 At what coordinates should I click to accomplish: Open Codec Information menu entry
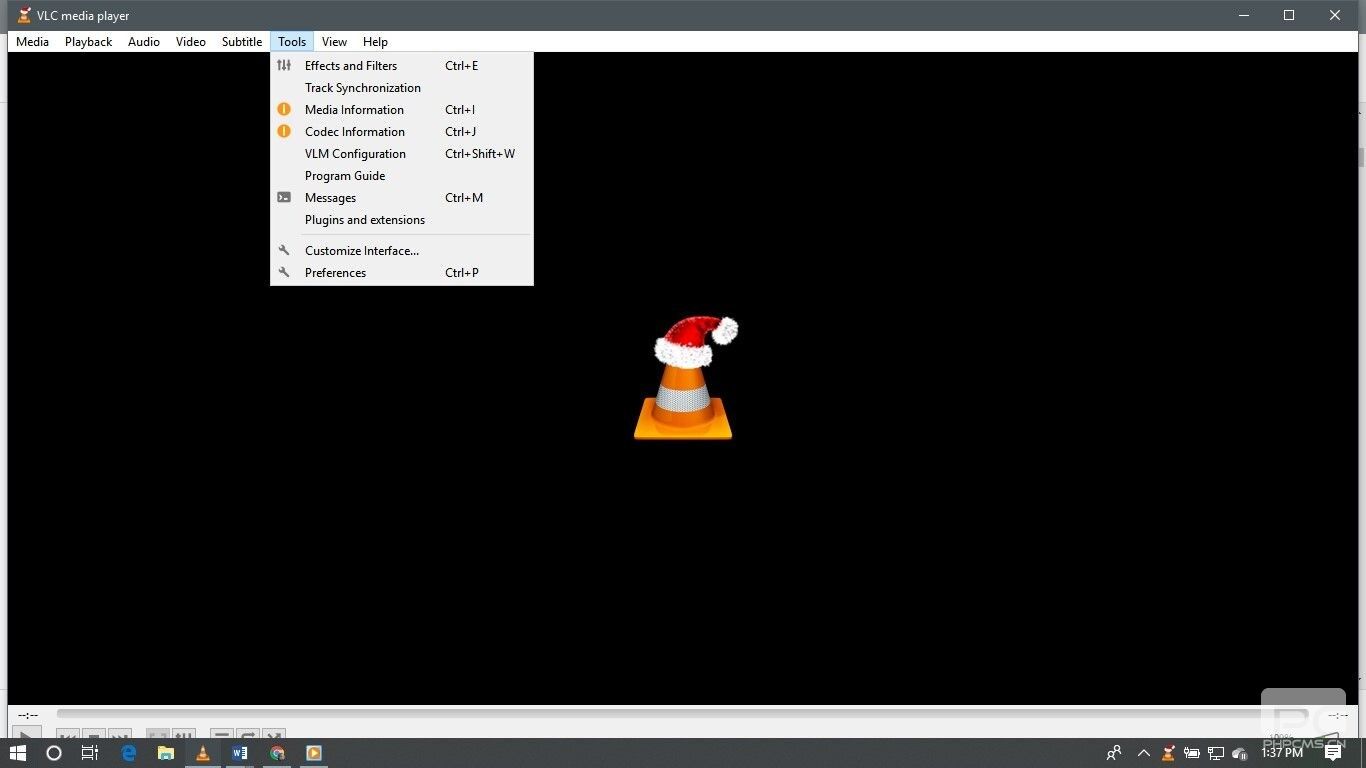(401, 132)
